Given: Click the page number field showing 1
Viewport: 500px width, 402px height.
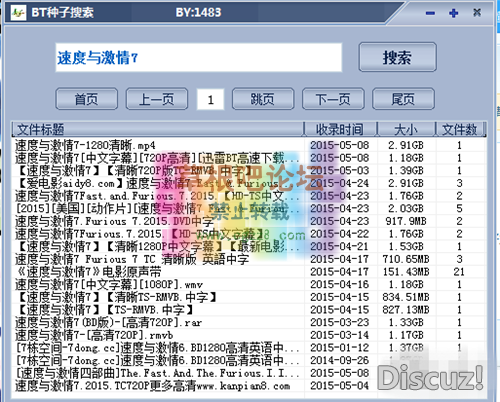Looking at the screenshot, I should (210, 99).
